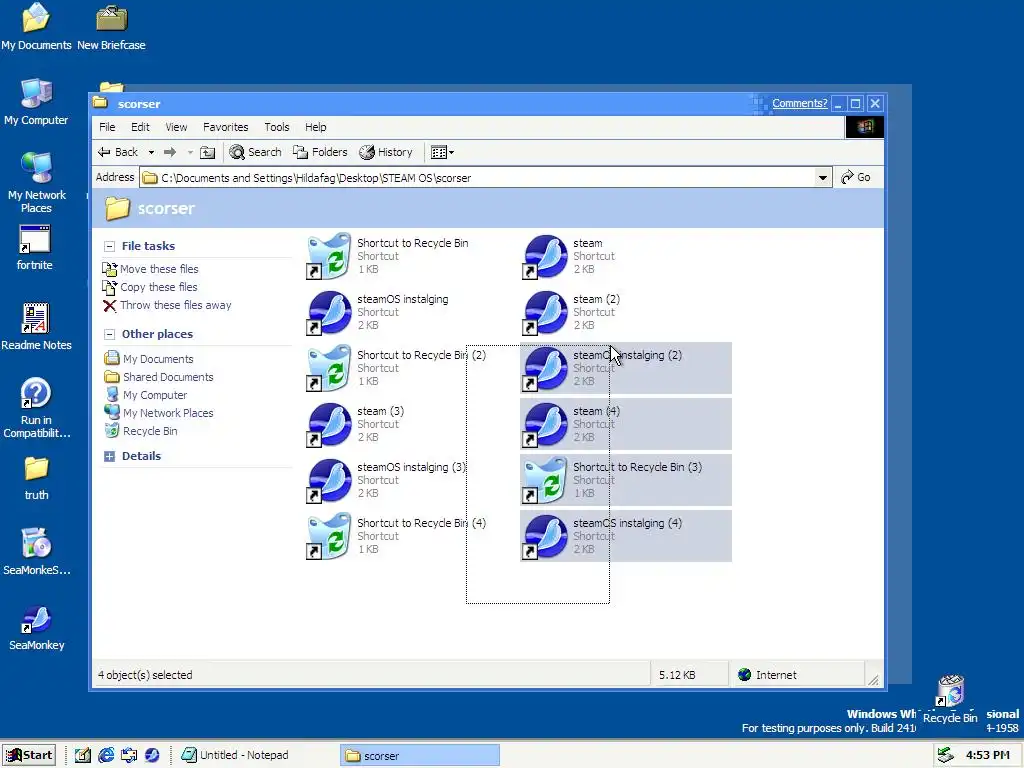Image resolution: width=1024 pixels, height=768 pixels.
Task: Click the system tray network icon
Action: 946,756
